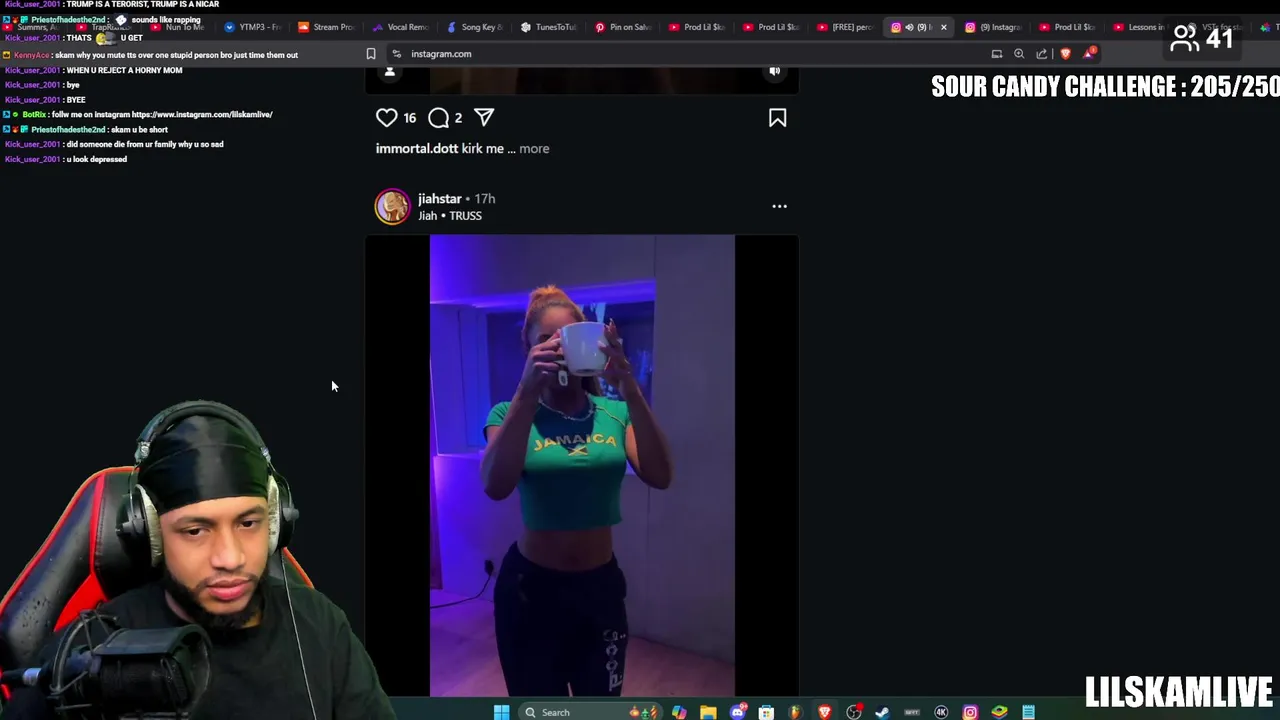
Task: Open the Instagram app taskbar icon
Action: tap(970, 712)
